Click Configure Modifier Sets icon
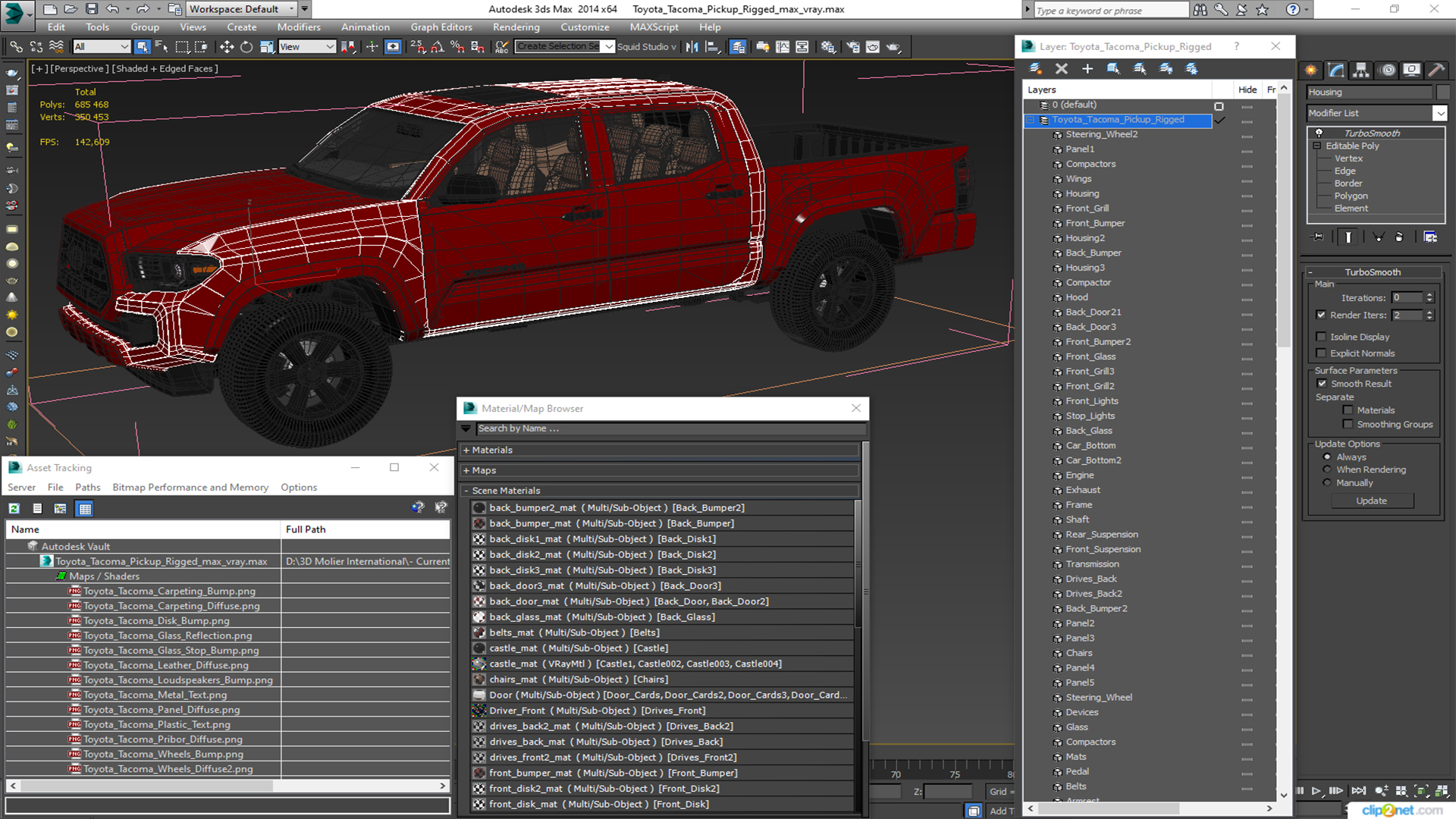 (1430, 237)
